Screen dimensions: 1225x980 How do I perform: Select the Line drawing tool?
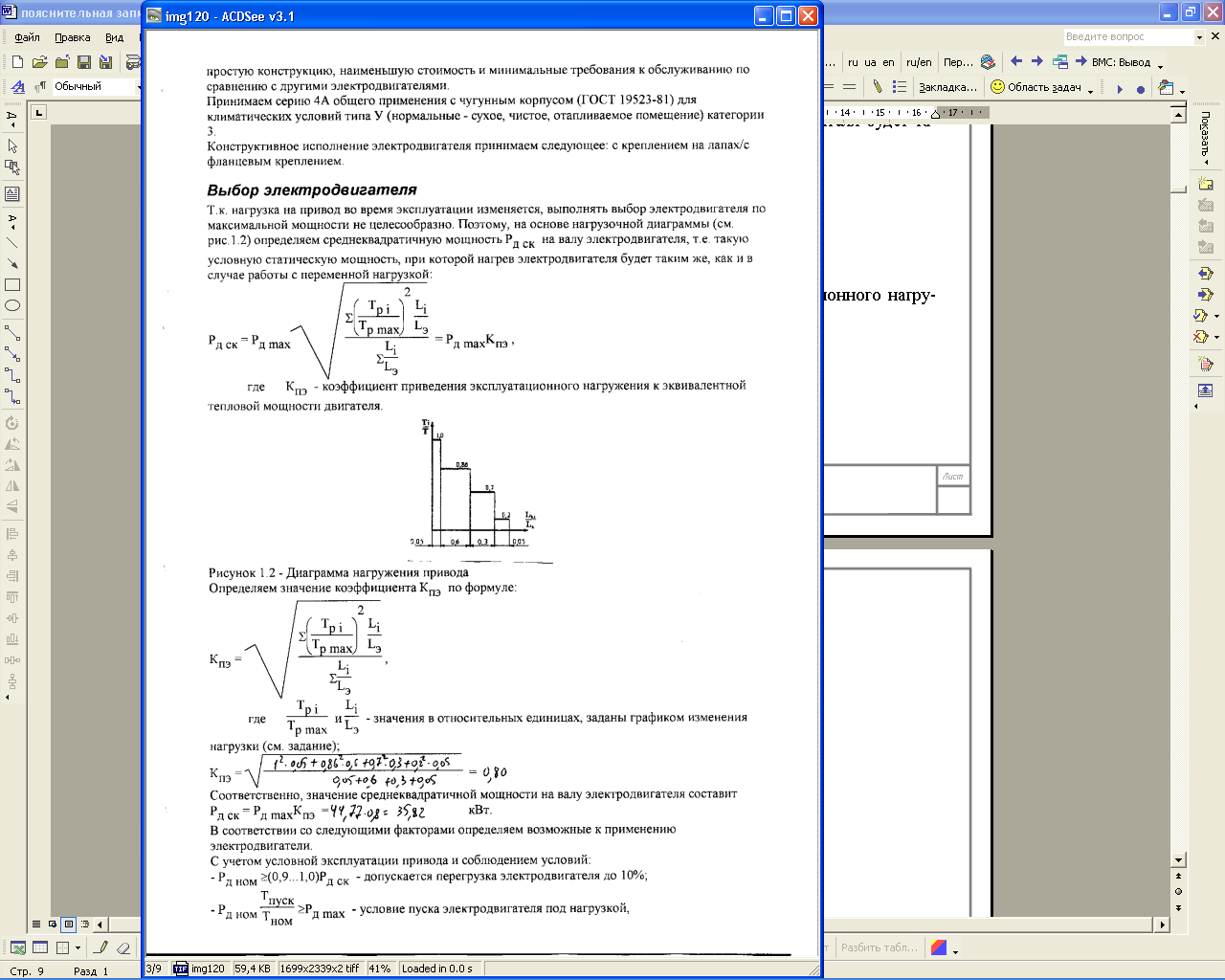pos(12,243)
